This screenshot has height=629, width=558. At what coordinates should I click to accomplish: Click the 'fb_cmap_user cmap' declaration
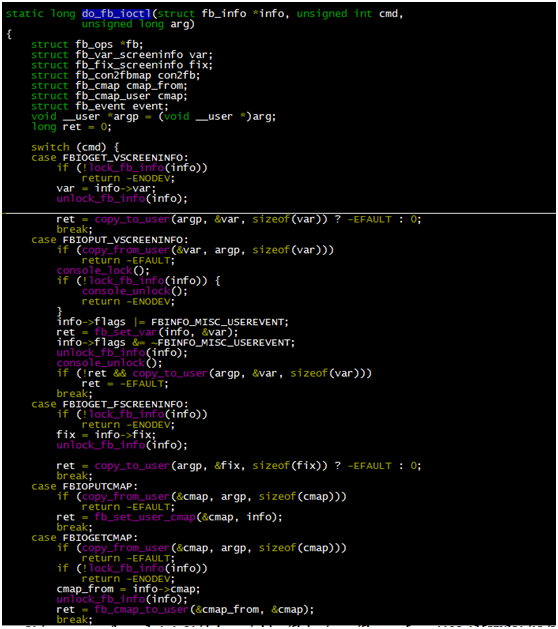pos(109,96)
